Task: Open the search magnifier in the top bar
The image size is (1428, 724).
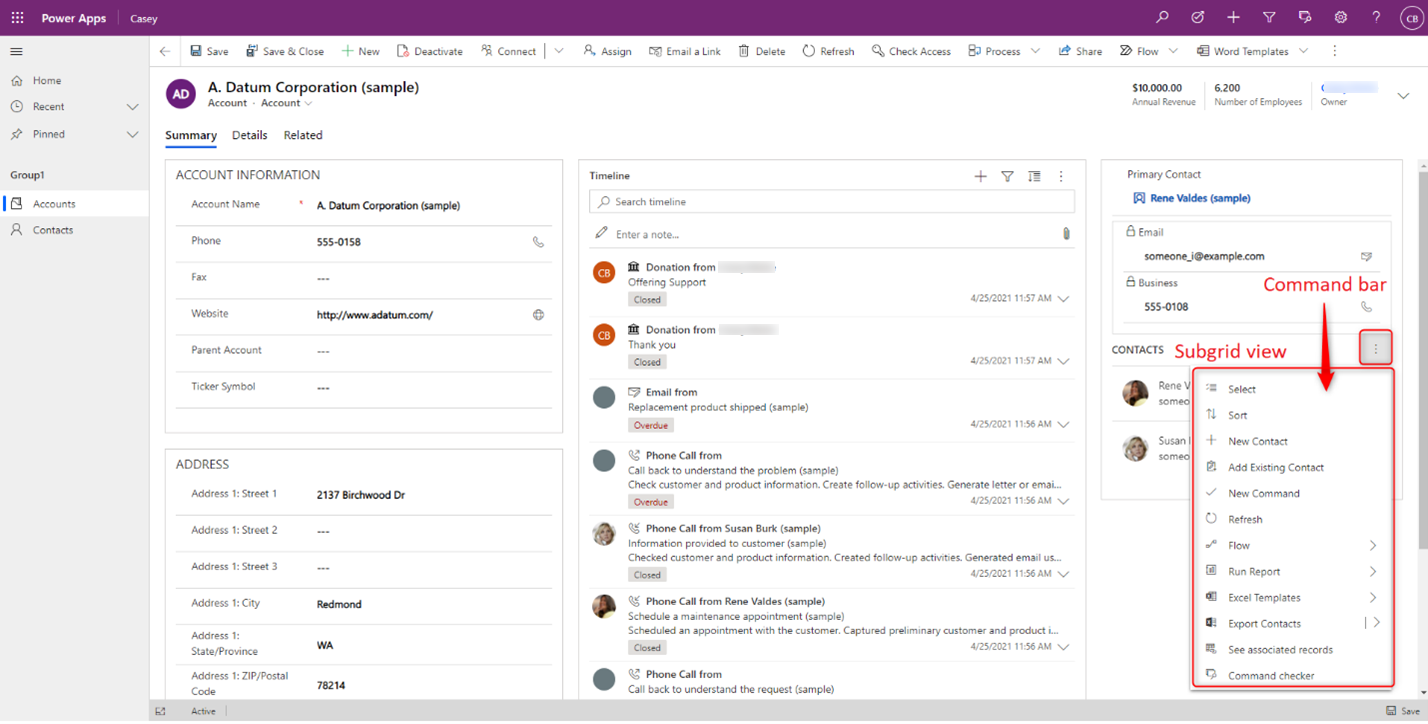Action: [1162, 18]
